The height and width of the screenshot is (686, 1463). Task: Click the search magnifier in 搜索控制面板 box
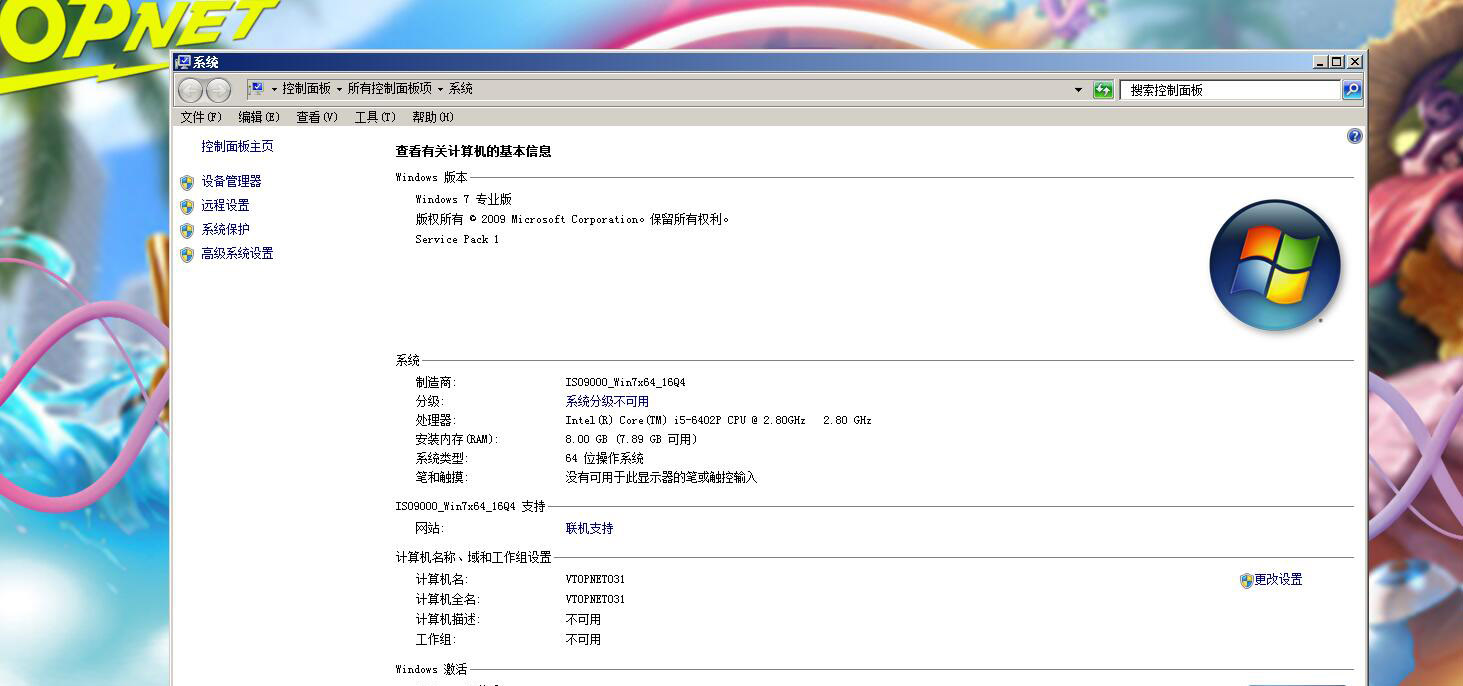tap(1350, 89)
